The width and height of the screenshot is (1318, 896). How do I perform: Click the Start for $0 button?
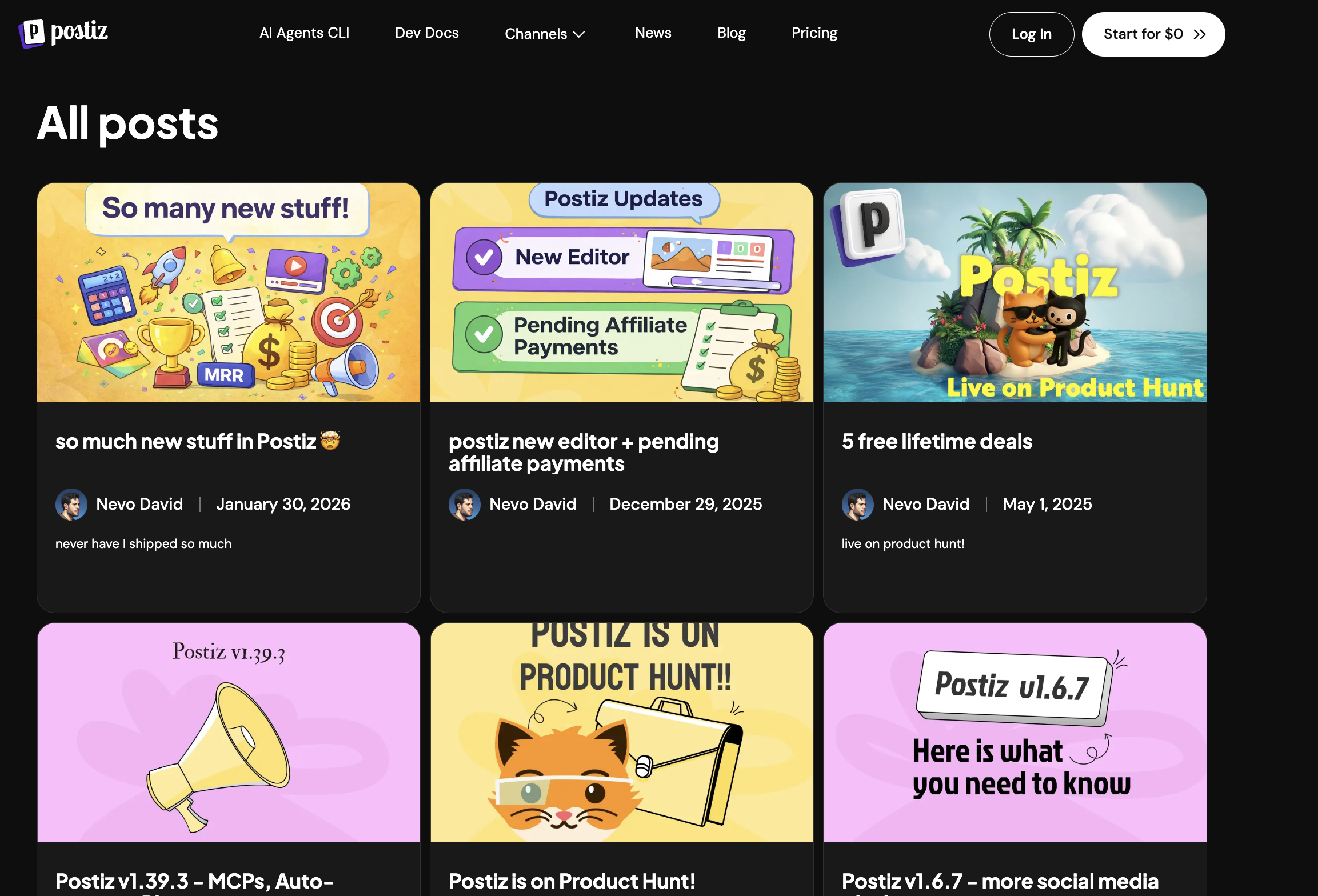coord(1153,34)
